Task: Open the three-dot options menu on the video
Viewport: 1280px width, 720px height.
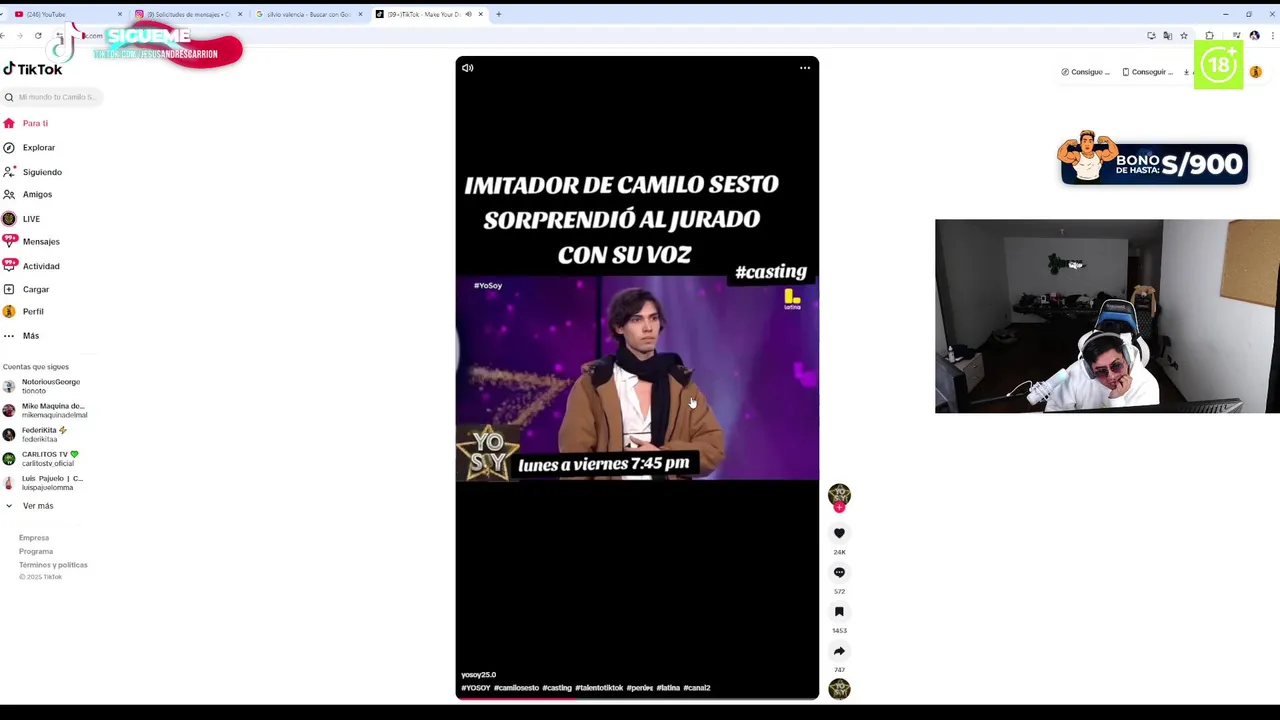Action: (x=805, y=68)
